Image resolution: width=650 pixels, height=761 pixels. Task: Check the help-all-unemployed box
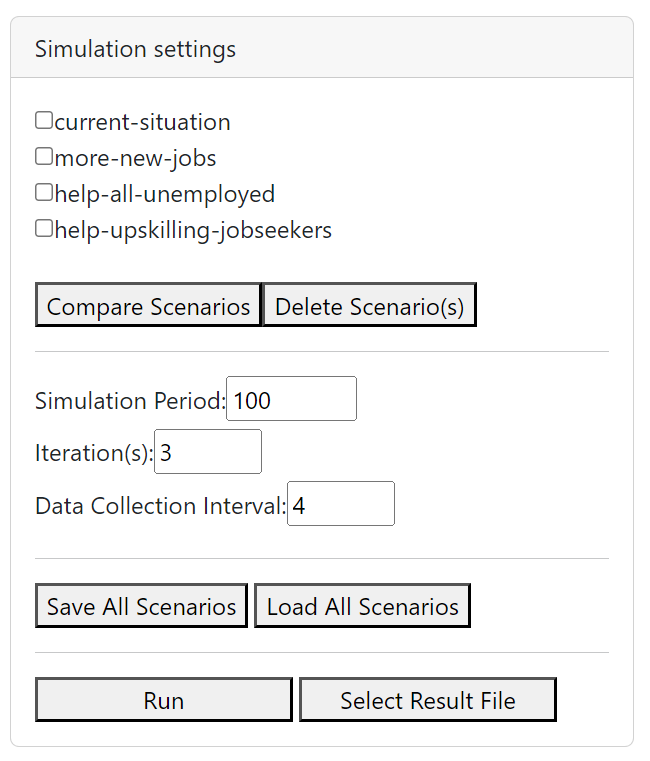click(x=44, y=193)
